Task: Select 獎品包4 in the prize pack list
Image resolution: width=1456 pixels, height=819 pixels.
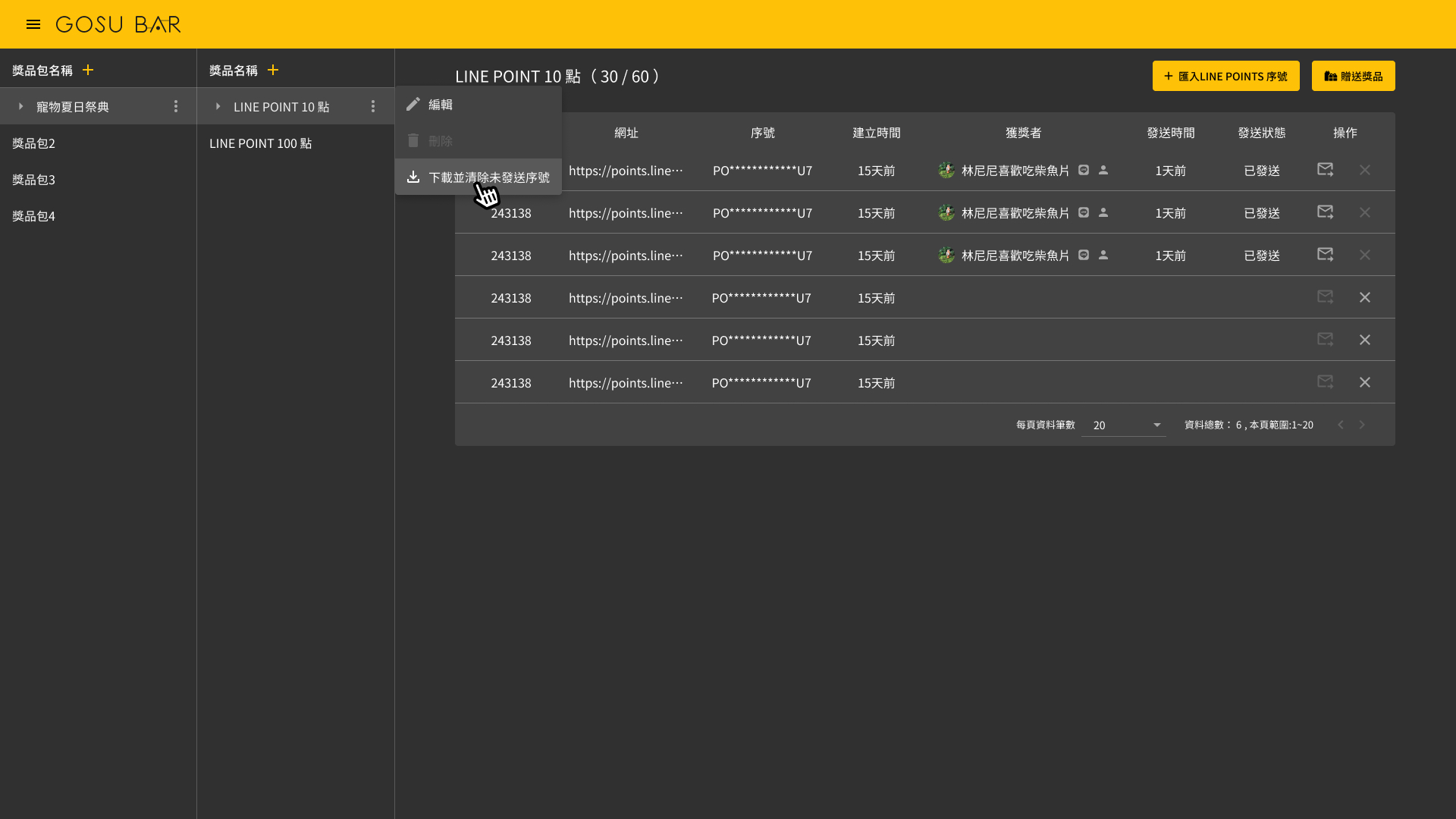Action: click(x=98, y=215)
